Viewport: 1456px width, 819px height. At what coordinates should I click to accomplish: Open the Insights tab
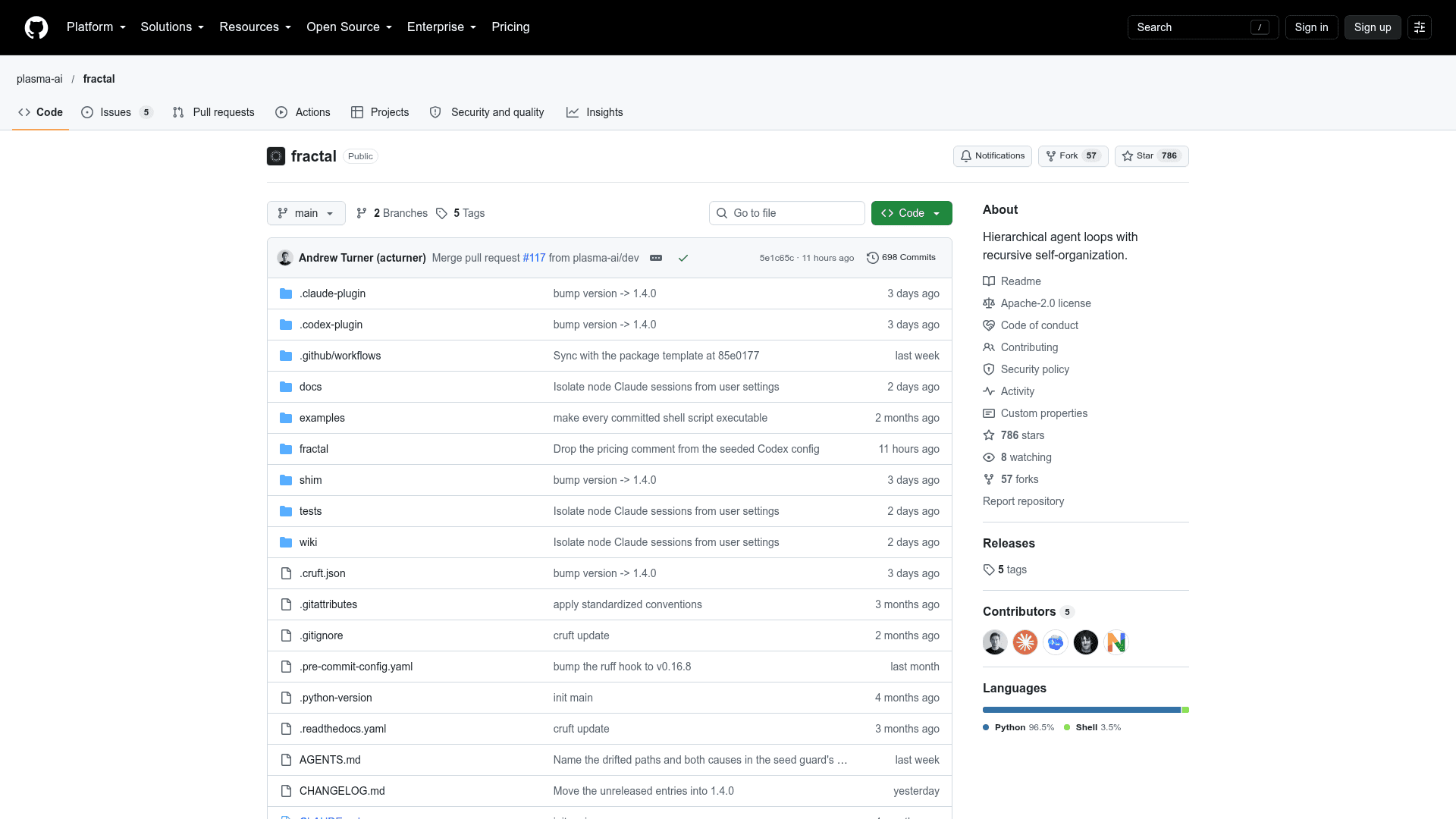pos(595,112)
